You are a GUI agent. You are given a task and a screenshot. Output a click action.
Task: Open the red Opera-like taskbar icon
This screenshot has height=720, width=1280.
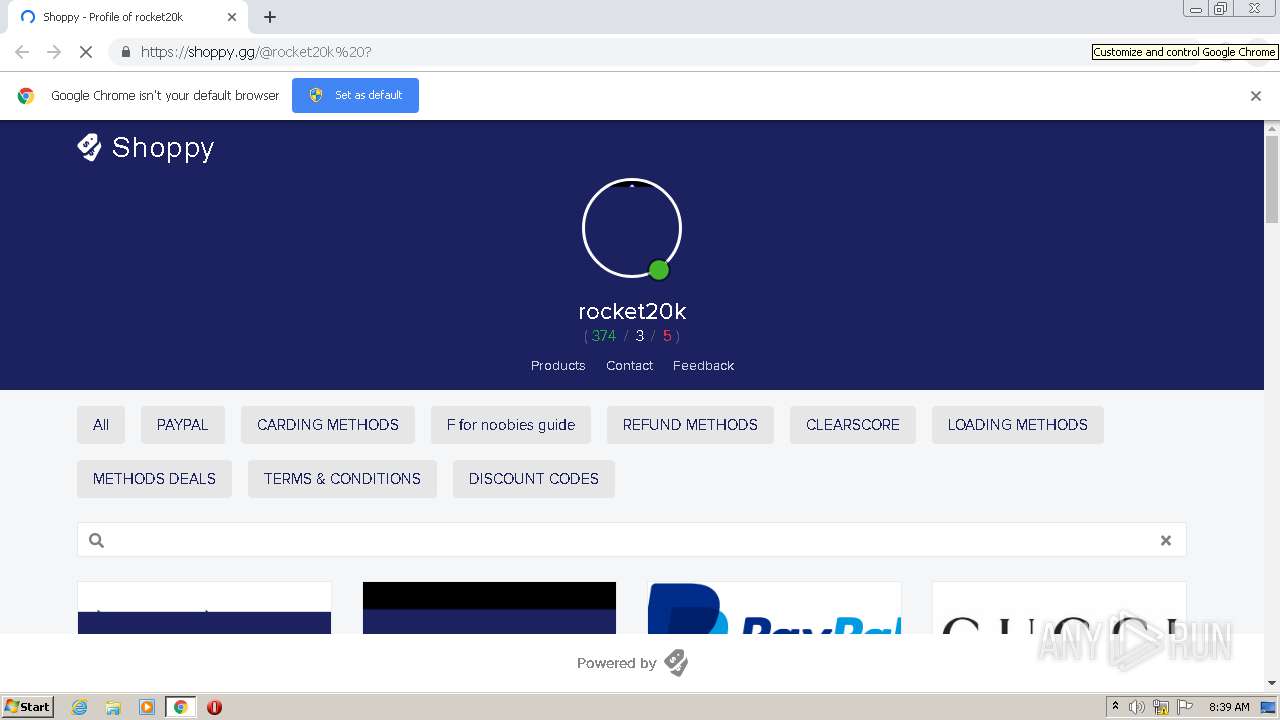tap(214, 707)
